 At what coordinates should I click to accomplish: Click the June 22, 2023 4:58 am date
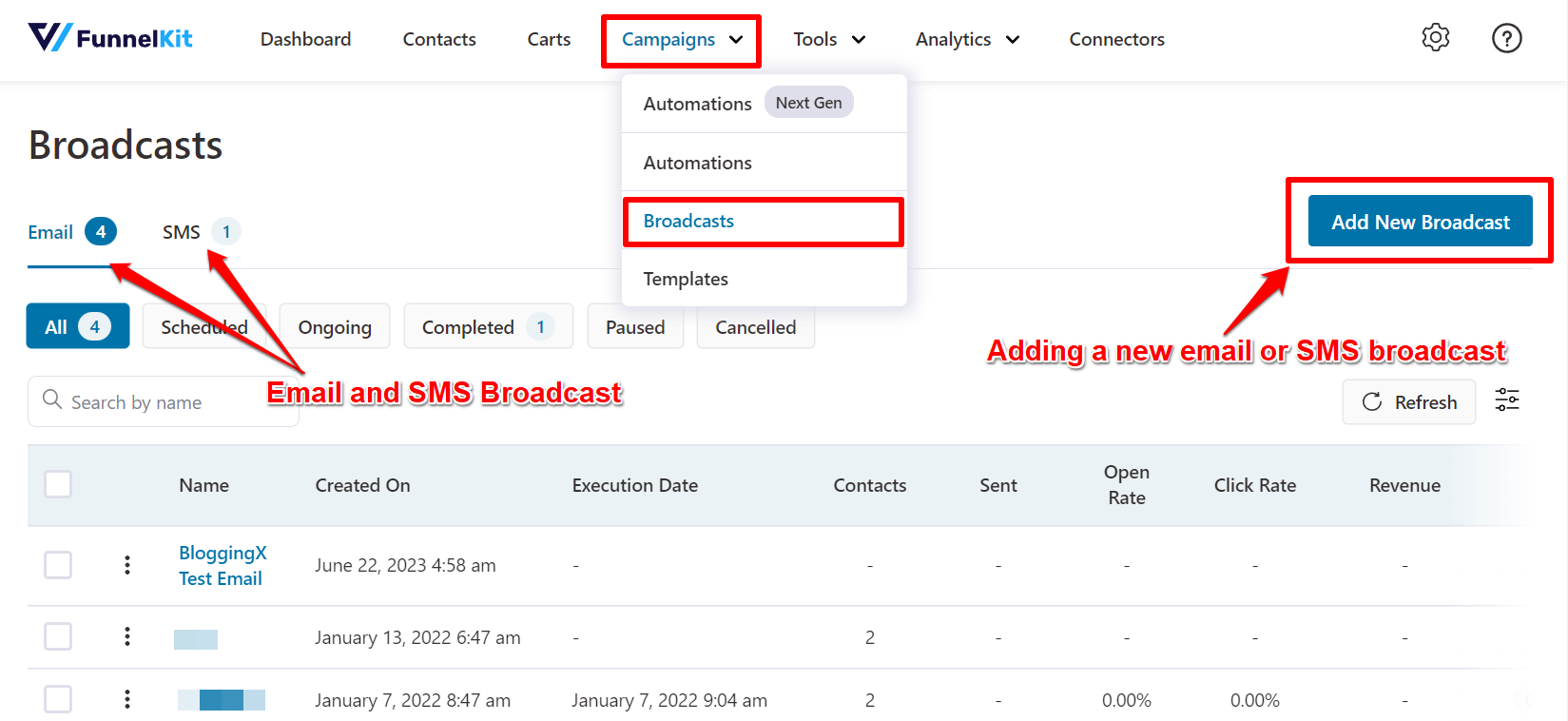(405, 565)
